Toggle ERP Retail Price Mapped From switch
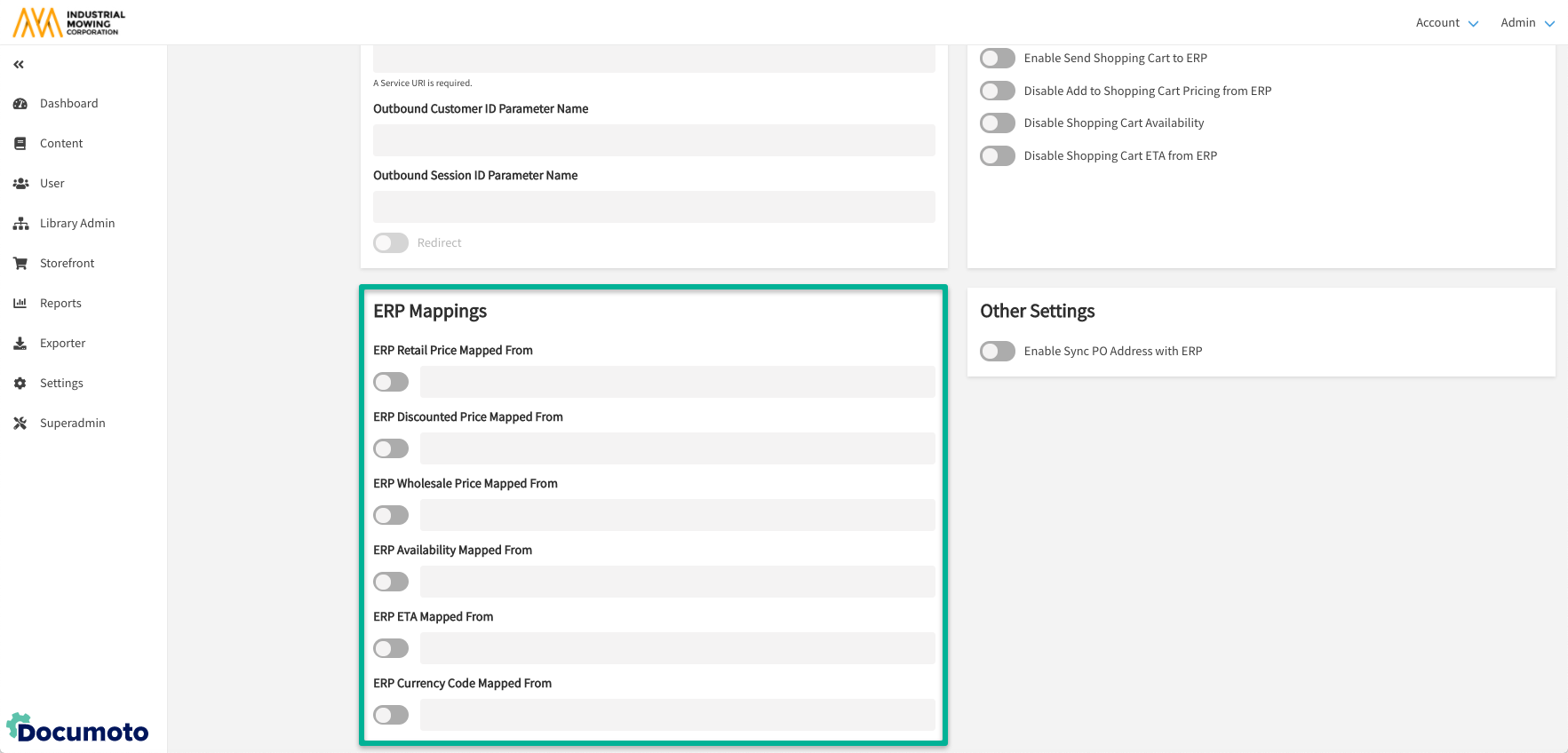1568x753 pixels. tap(391, 382)
